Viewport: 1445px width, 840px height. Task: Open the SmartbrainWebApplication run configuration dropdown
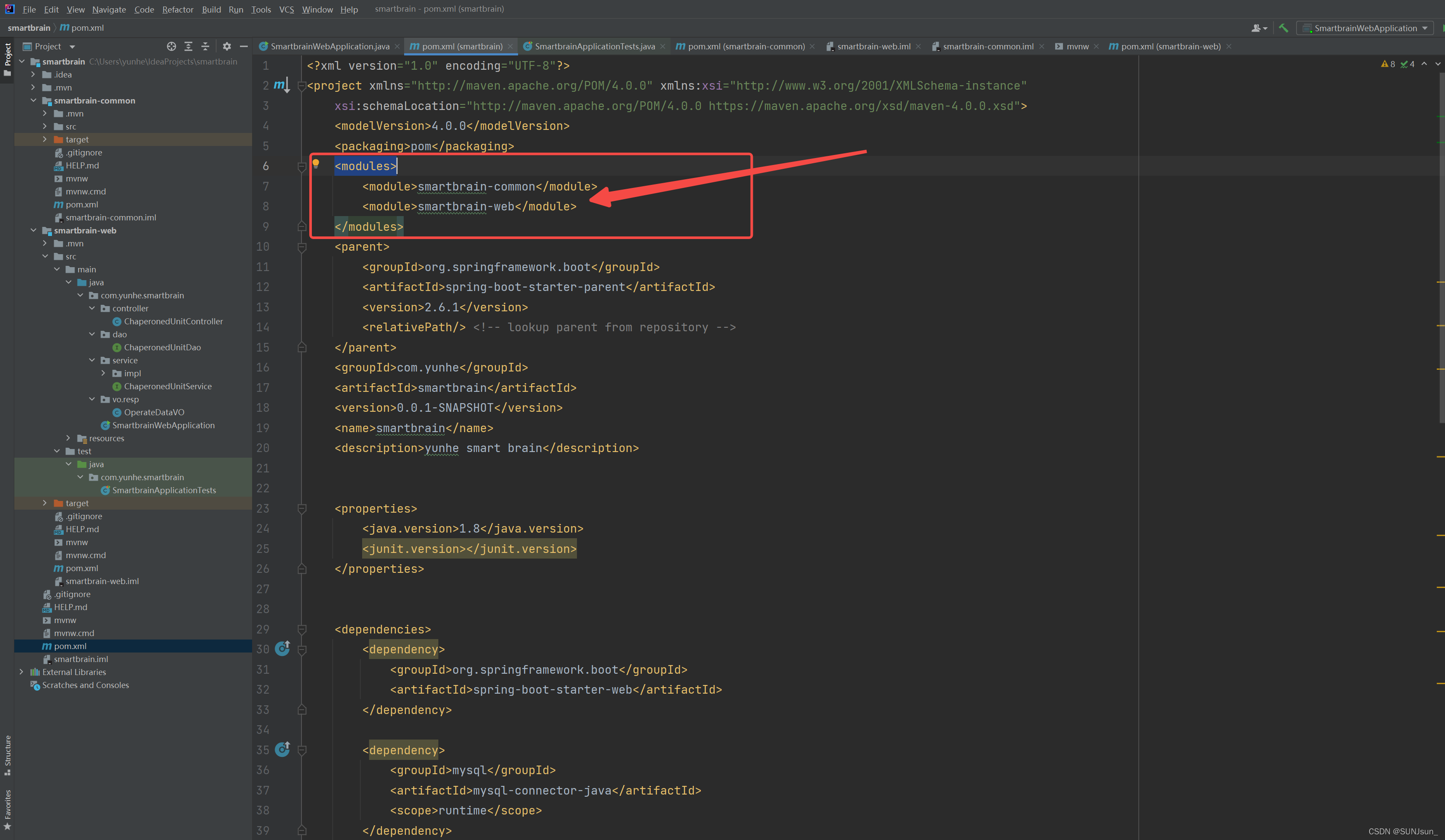(x=1365, y=28)
